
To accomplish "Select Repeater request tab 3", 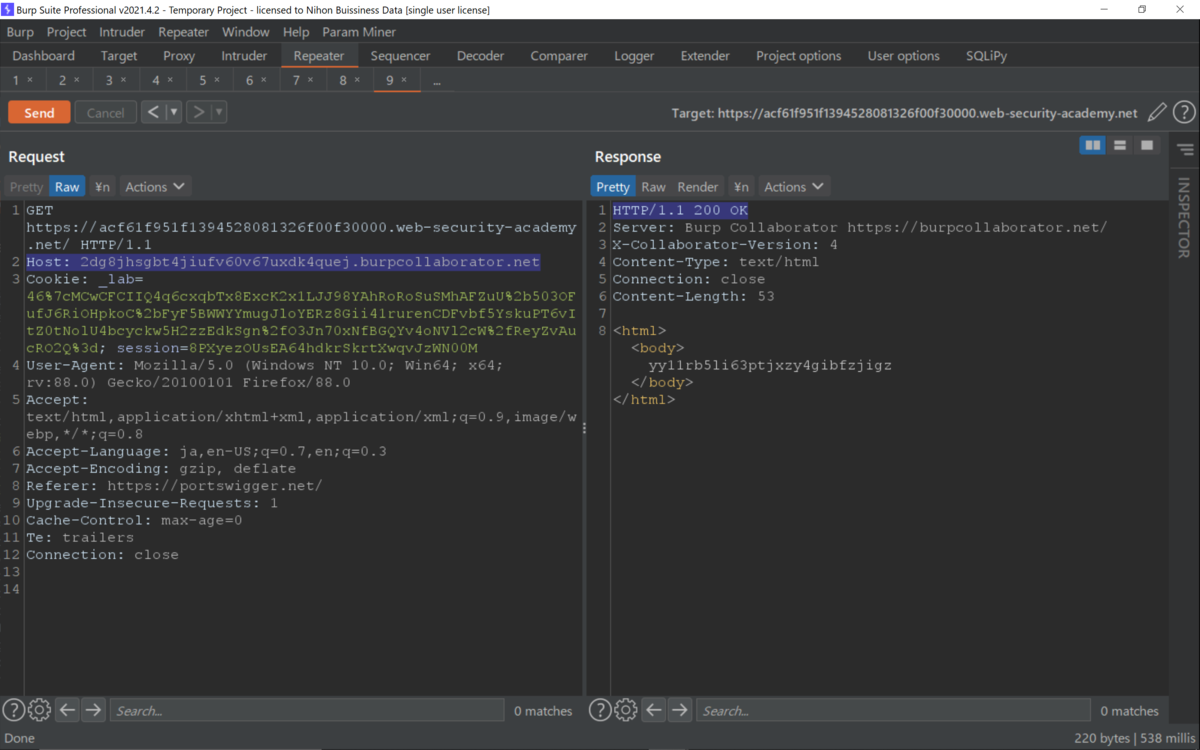I will 109,80.
